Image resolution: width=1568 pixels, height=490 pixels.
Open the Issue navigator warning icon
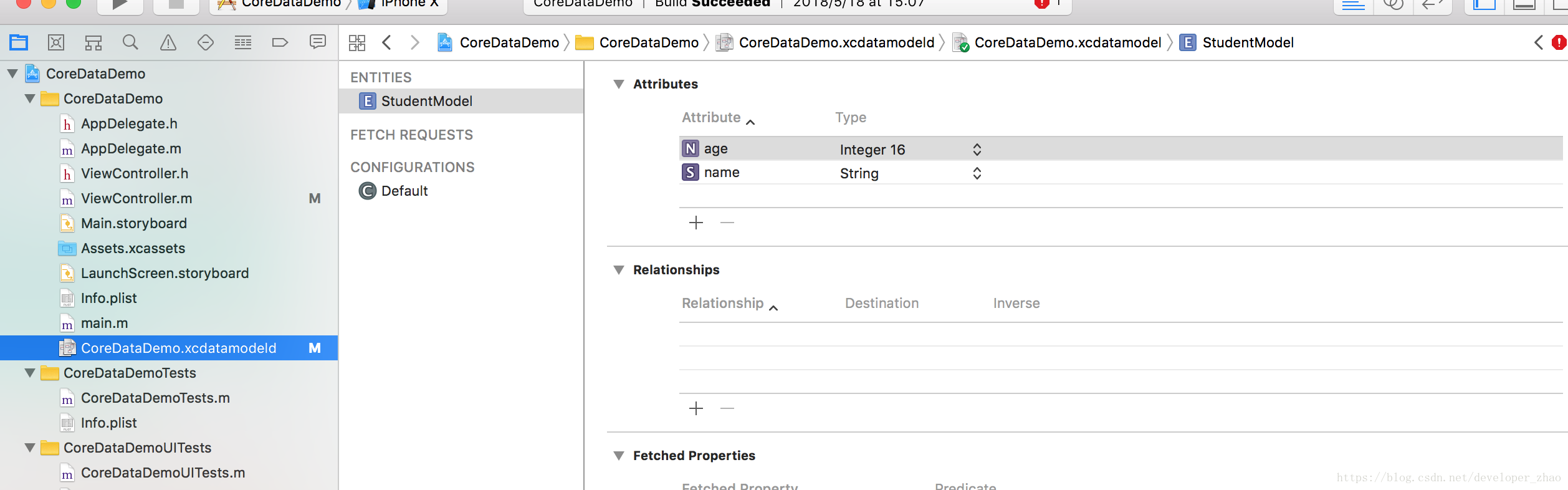tap(168, 42)
